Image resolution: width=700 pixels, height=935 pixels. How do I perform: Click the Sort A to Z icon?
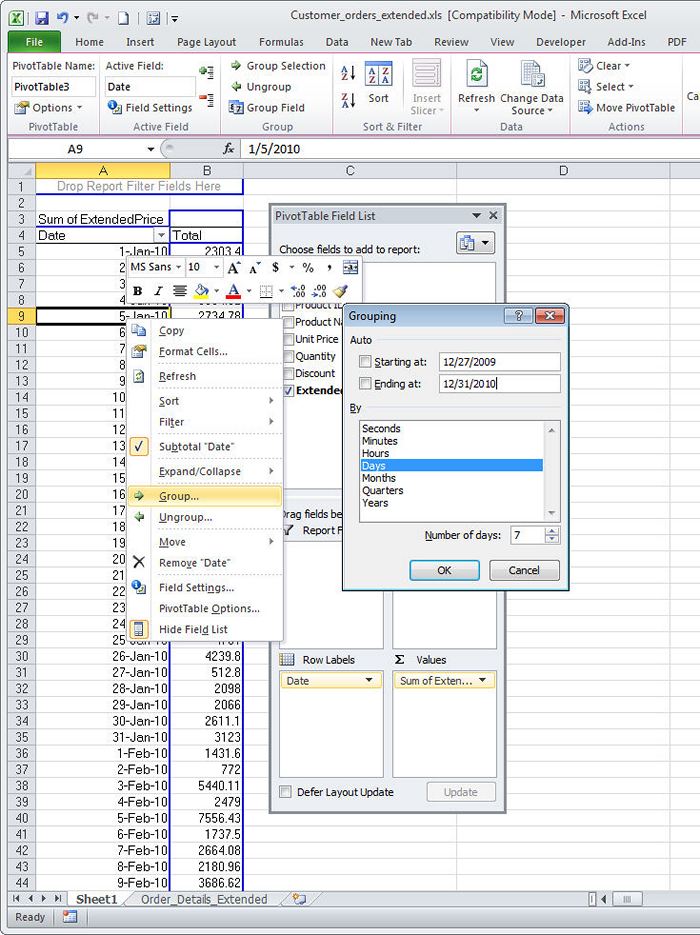pyautogui.click(x=348, y=73)
